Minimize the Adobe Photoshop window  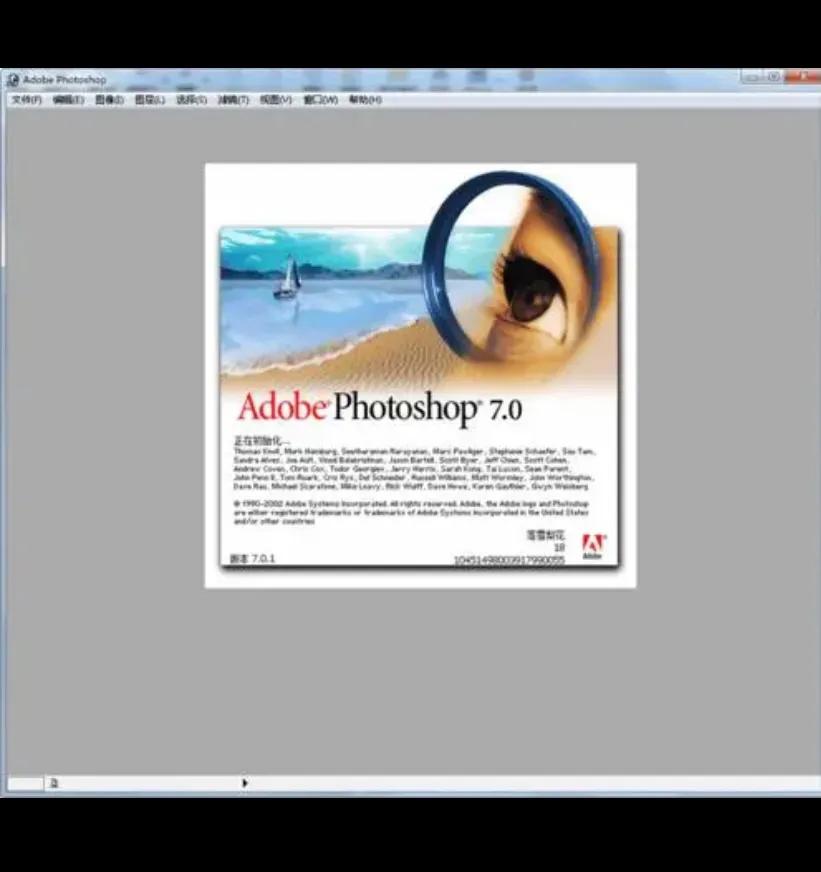point(753,77)
